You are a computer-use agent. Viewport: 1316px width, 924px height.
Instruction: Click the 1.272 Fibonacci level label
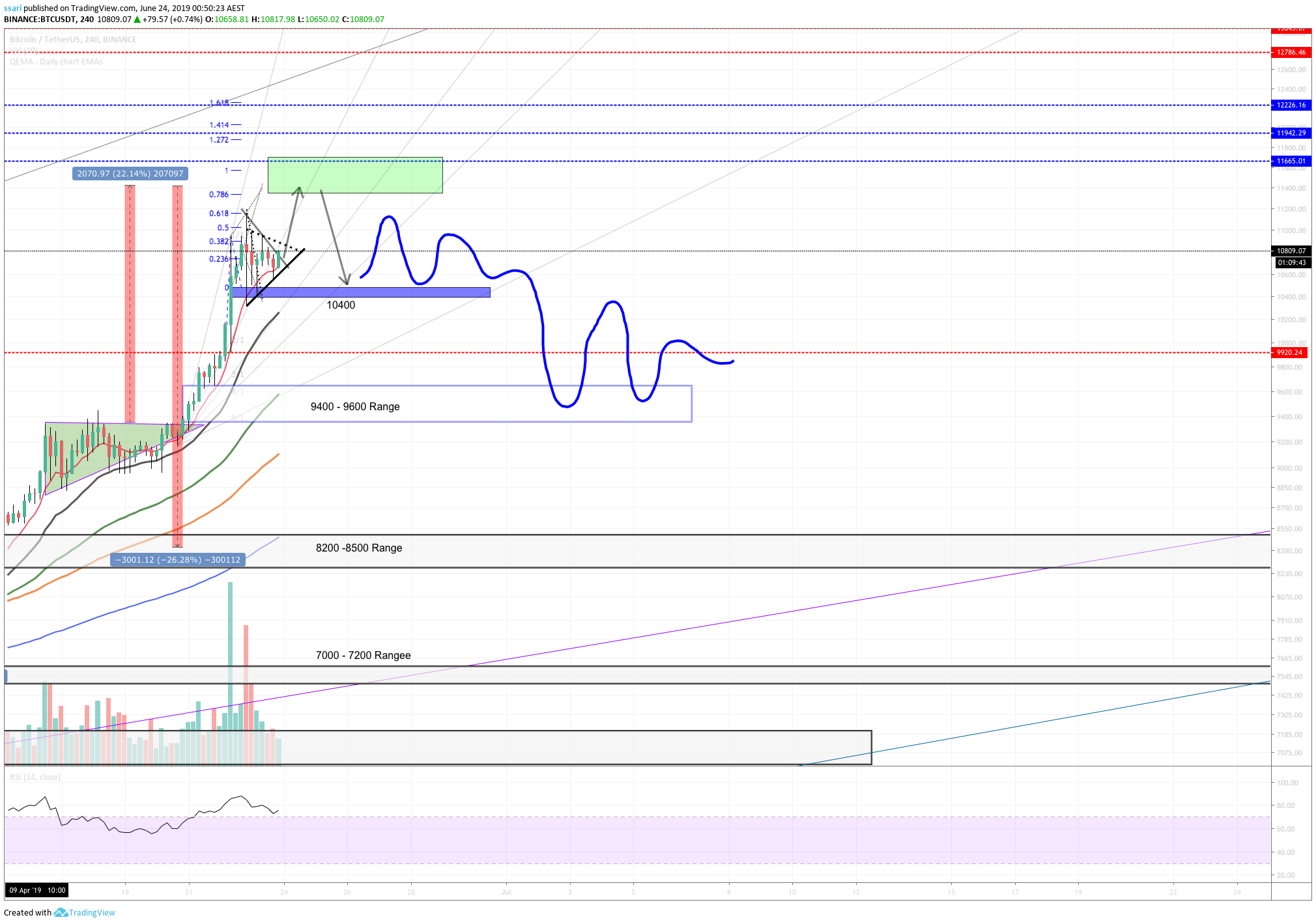219,139
